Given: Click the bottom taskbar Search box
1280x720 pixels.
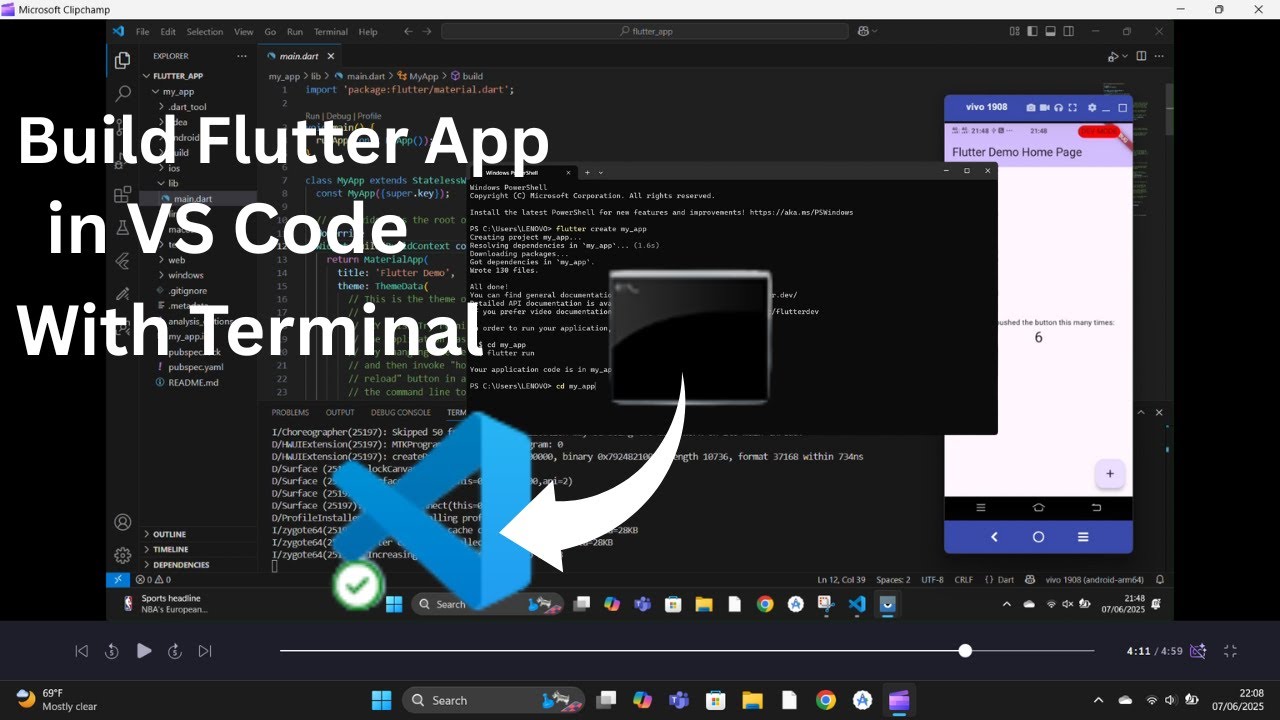Looking at the screenshot, I should click(494, 700).
